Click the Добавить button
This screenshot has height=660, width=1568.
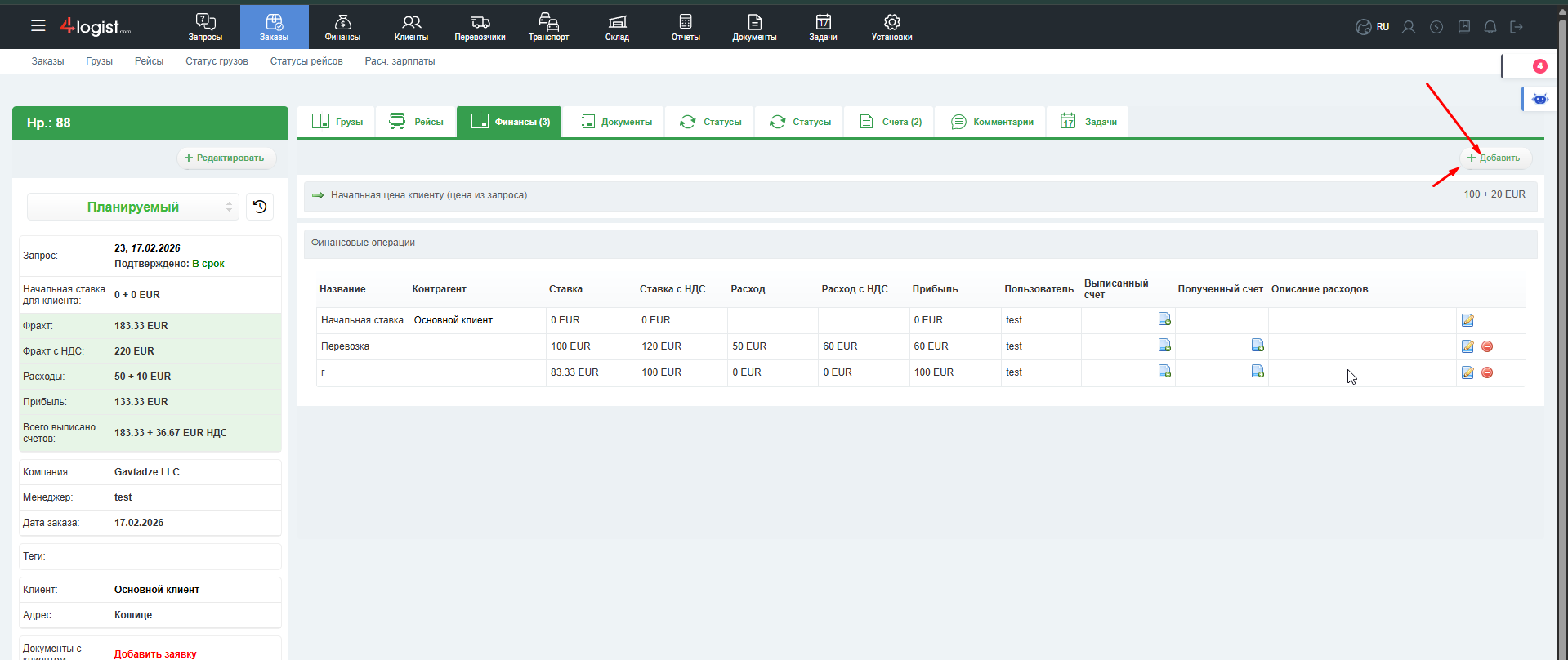pyautogui.click(x=1494, y=158)
